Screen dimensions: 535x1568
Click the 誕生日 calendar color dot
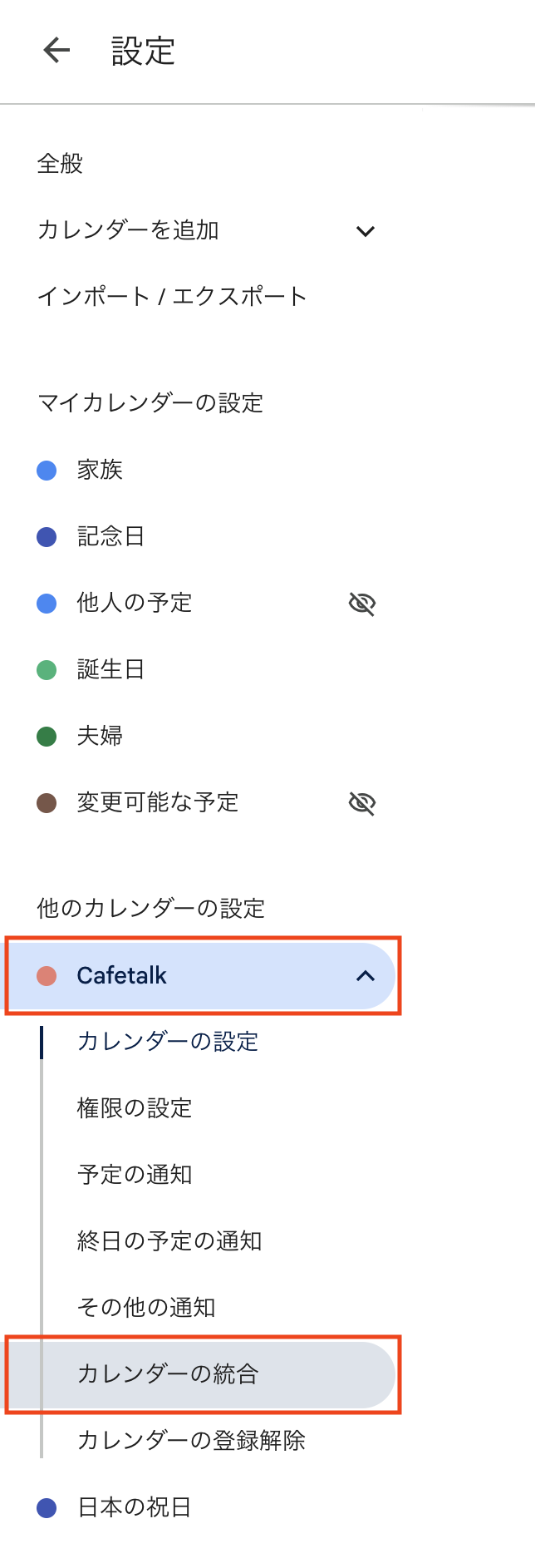[47, 668]
